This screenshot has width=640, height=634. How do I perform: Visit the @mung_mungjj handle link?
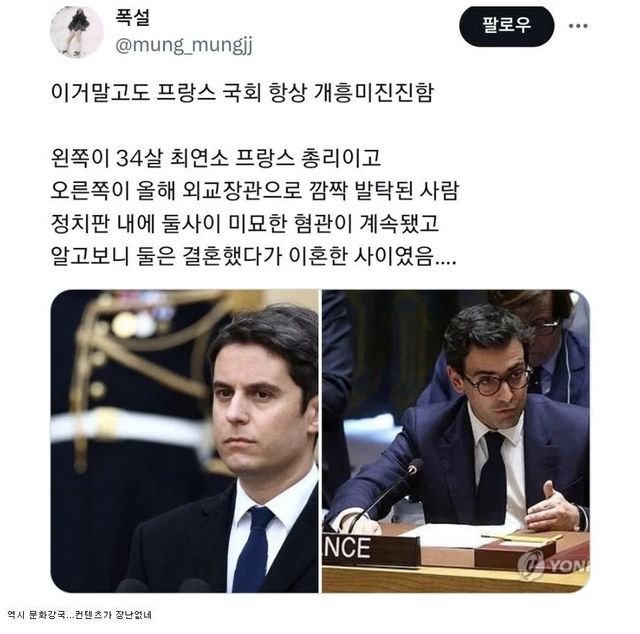click(x=184, y=44)
